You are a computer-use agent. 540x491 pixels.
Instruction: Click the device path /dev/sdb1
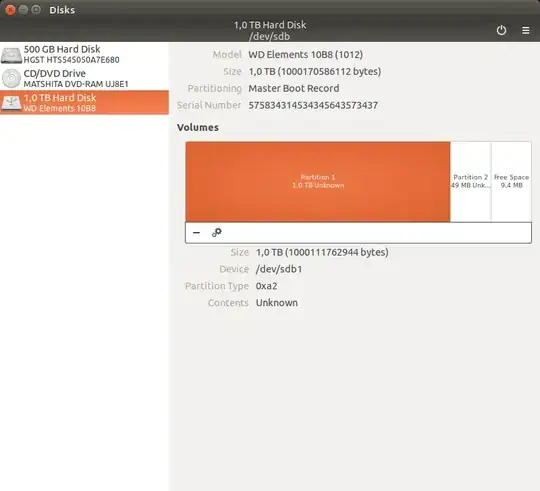(279, 269)
